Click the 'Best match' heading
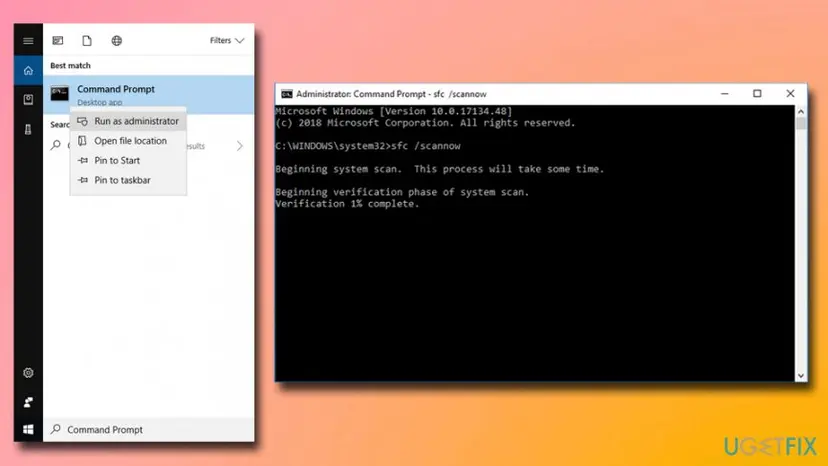Image resolution: width=828 pixels, height=466 pixels. 70,66
